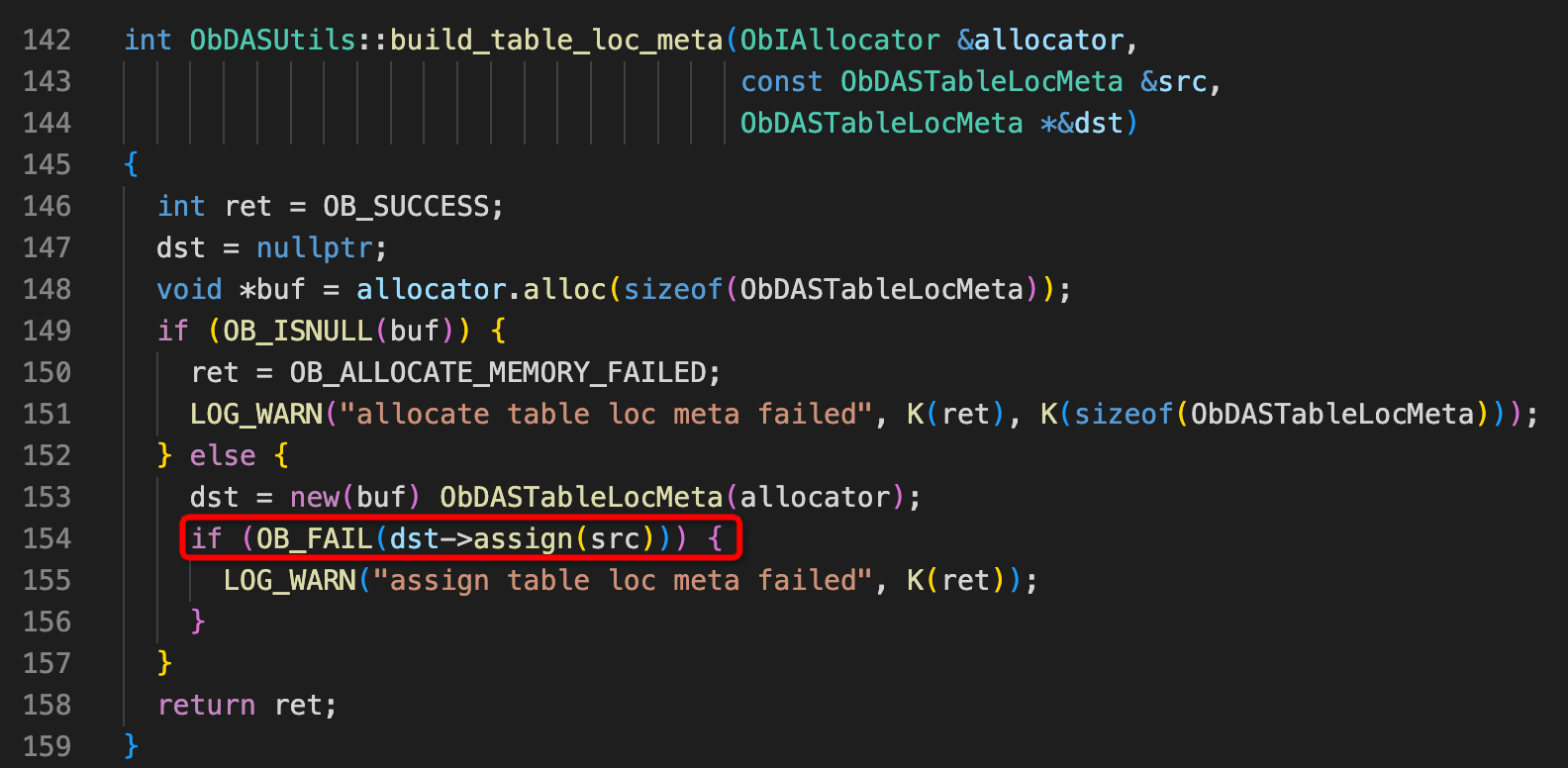Image resolution: width=1568 pixels, height=768 pixels.
Task: Click the new keyword on line 153
Action: [x=315, y=497]
